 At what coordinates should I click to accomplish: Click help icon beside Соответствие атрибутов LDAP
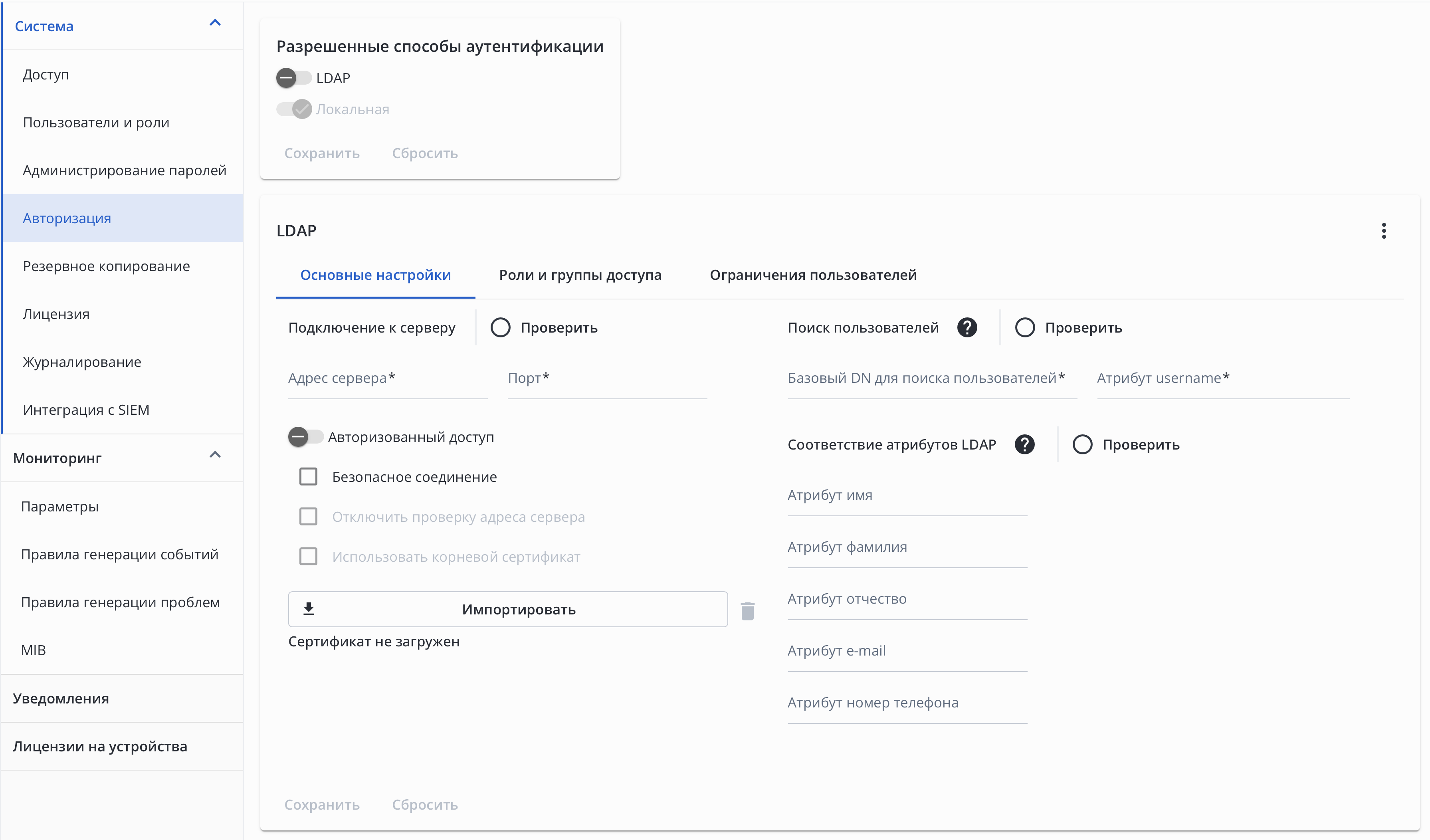click(x=1024, y=444)
